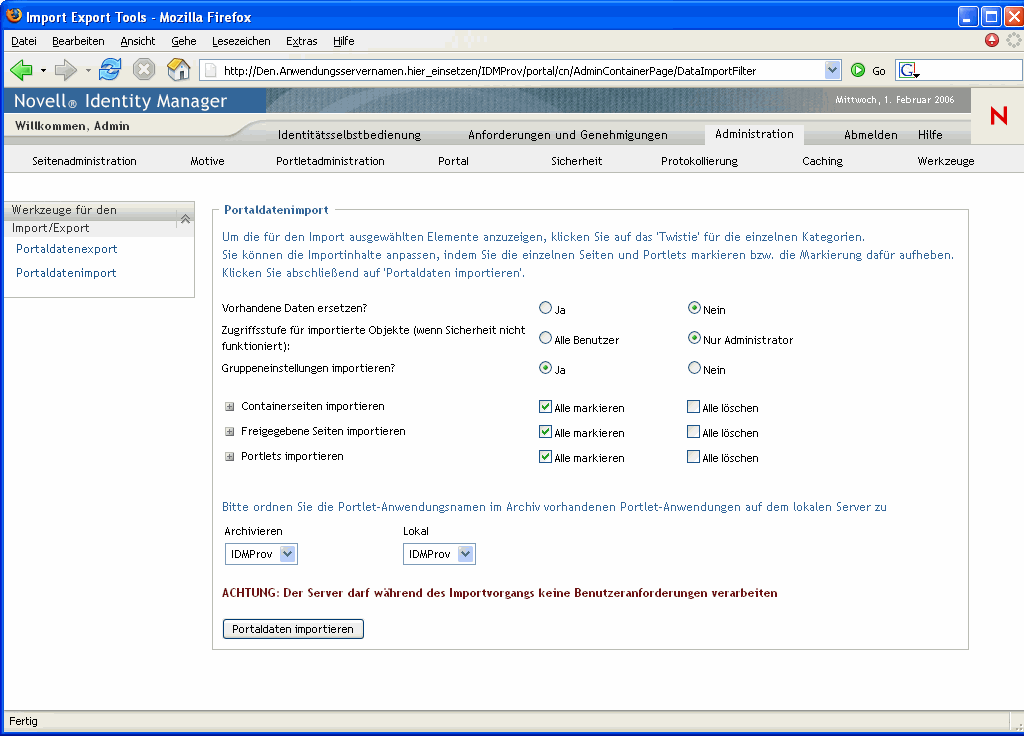Click the red update notification icon
This screenshot has width=1024, height=736.
(992, 40)
